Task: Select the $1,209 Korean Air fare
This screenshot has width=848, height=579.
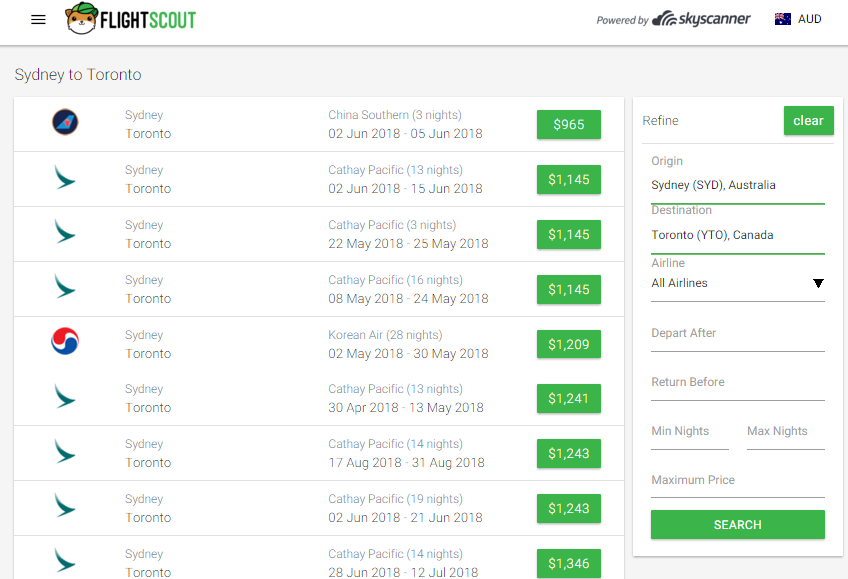Action: point(568,344)
